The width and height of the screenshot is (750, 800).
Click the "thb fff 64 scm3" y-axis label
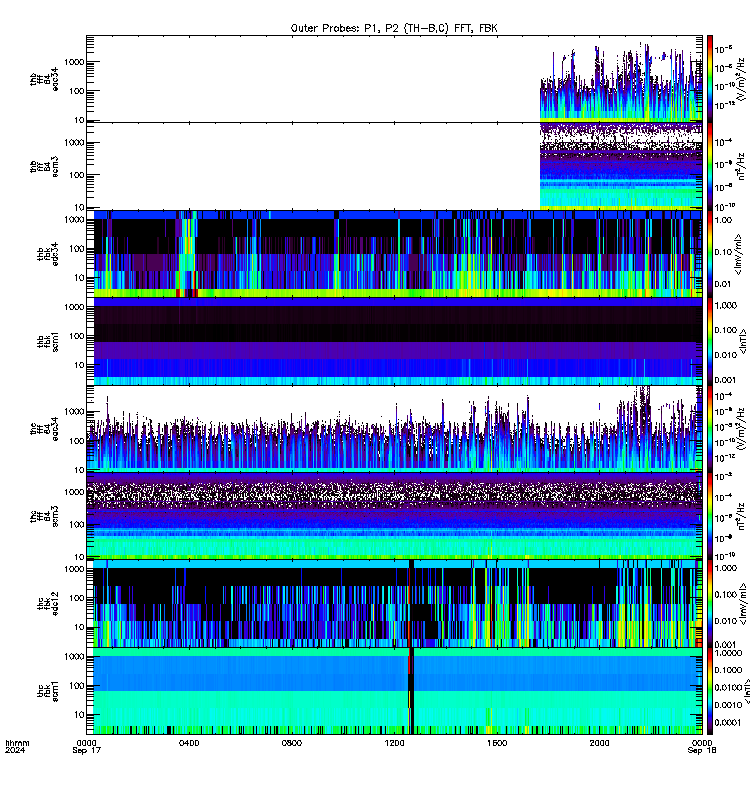pos(44,166)
